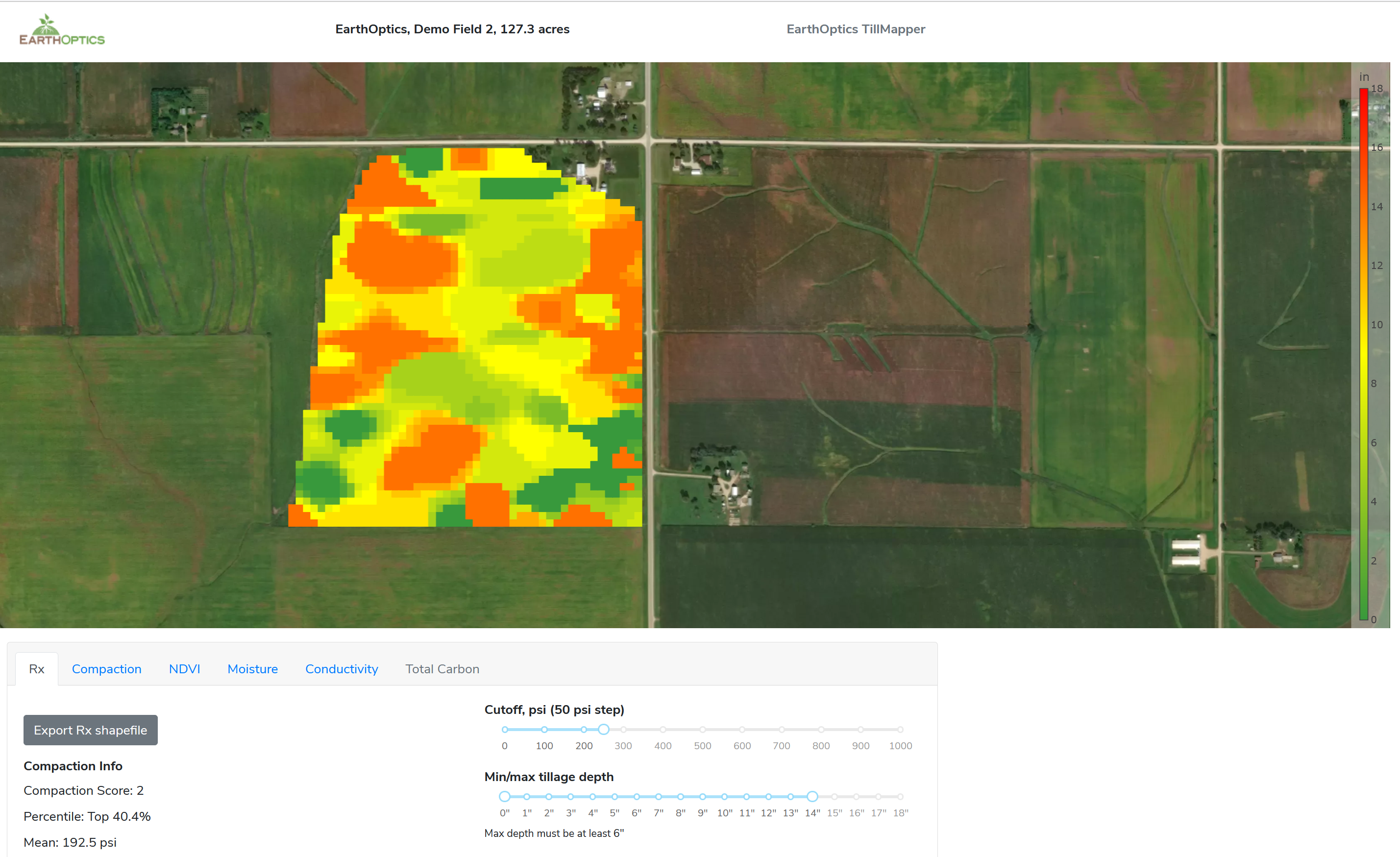Open the Compaction tab
This screenshot has height=857, width=1400.
(106, 669)
